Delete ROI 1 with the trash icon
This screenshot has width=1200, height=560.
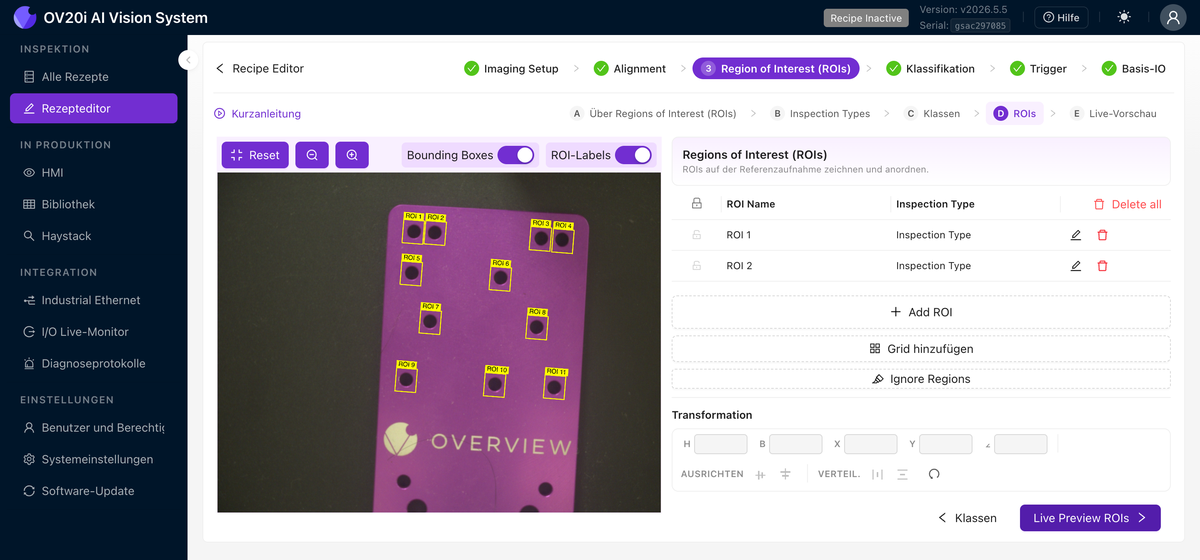pyautogui.click(x=1102, y=235)
